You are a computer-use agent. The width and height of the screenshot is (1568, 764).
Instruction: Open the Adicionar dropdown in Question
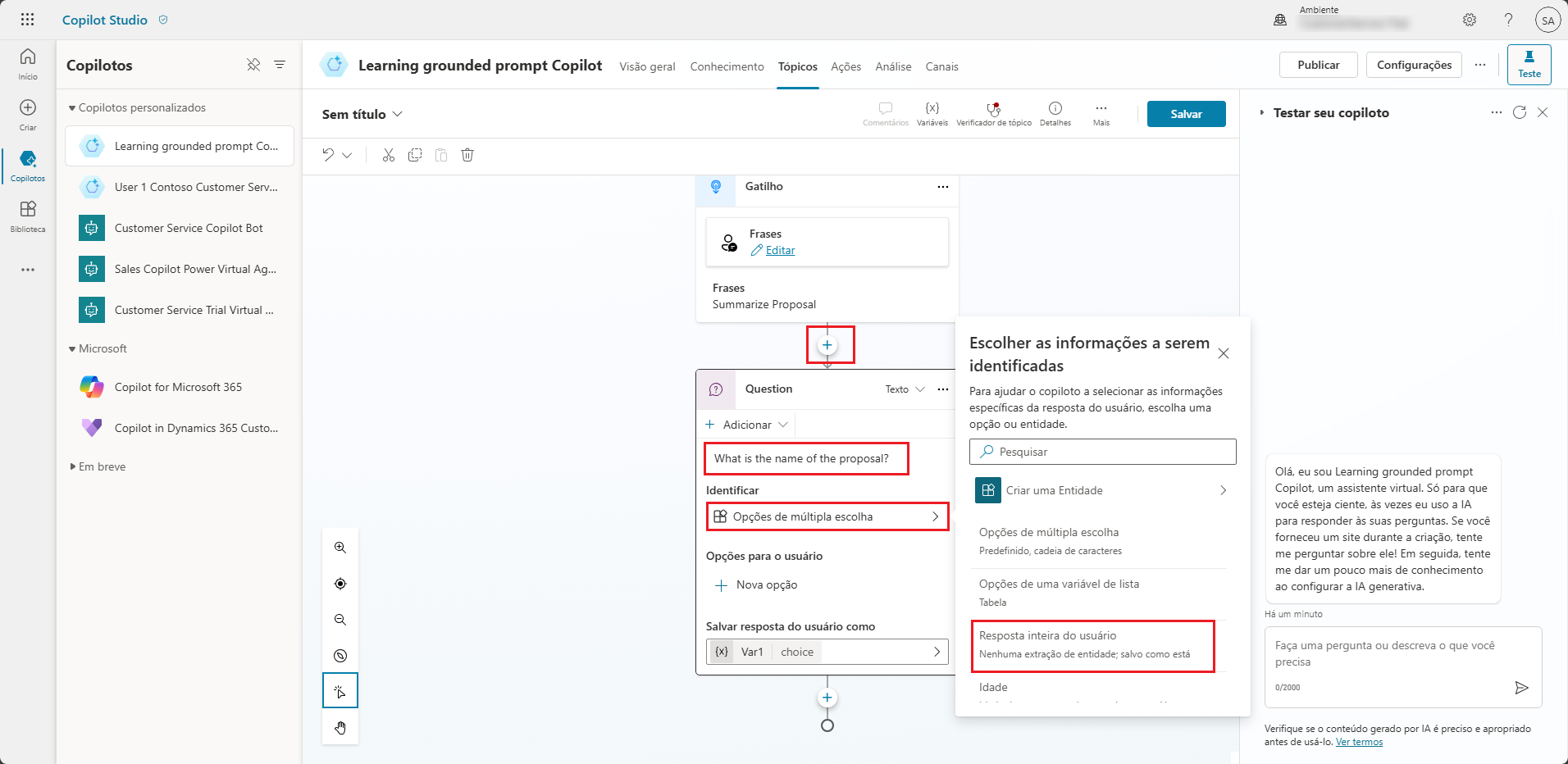point(747,425)
